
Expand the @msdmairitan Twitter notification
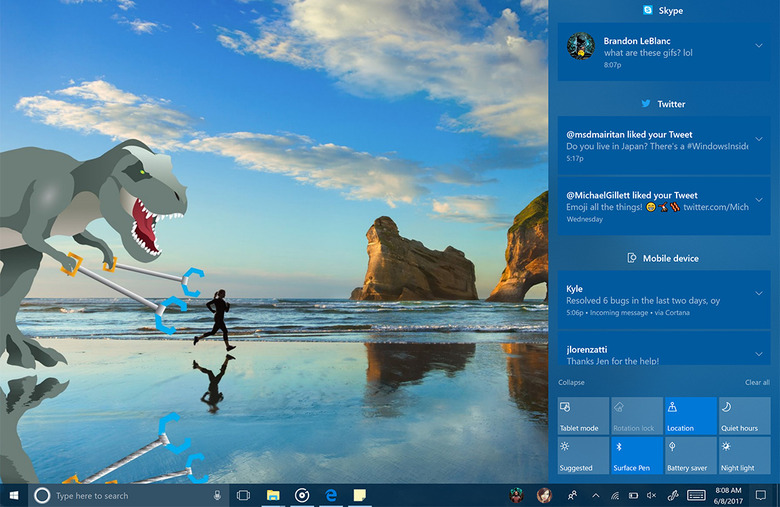coord(760,140)
